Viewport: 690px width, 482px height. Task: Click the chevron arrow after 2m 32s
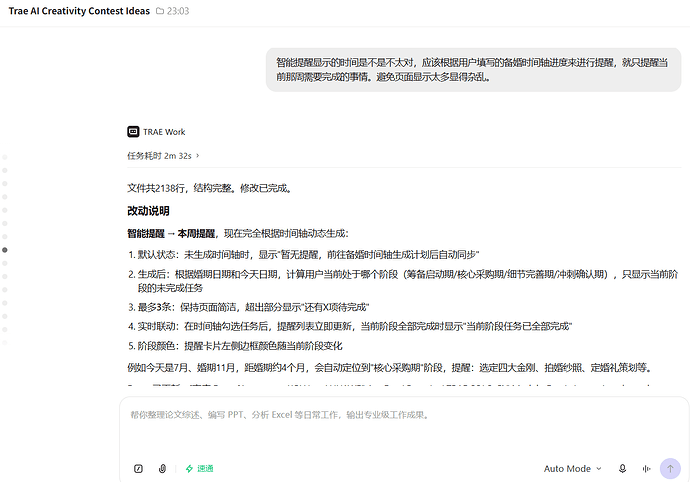click(x=198, y=155)
